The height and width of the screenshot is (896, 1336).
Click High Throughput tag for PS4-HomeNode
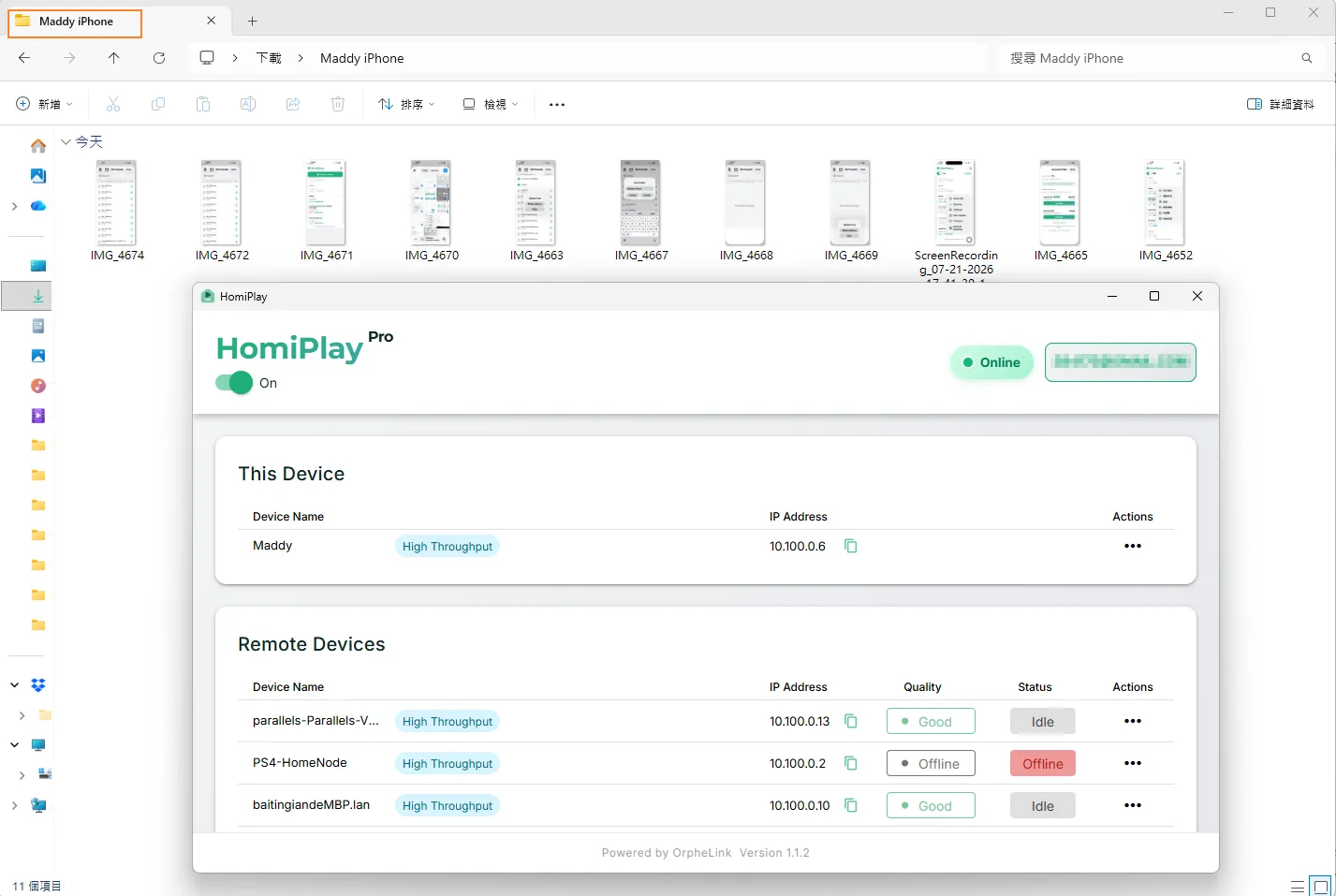[448, 763]
